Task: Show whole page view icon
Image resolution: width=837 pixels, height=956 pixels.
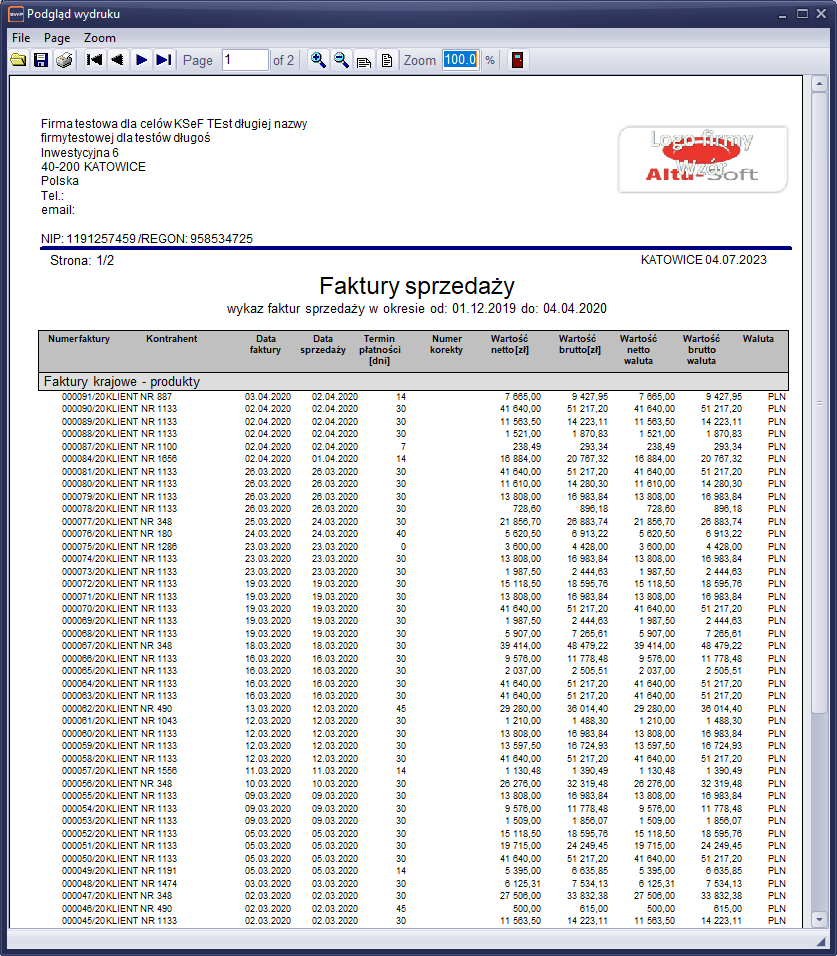Action: click(386, 60)
